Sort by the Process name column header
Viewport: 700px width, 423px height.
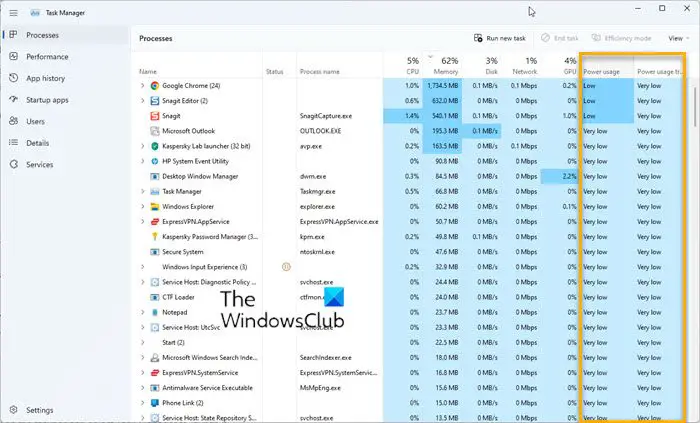coord(339,65)
